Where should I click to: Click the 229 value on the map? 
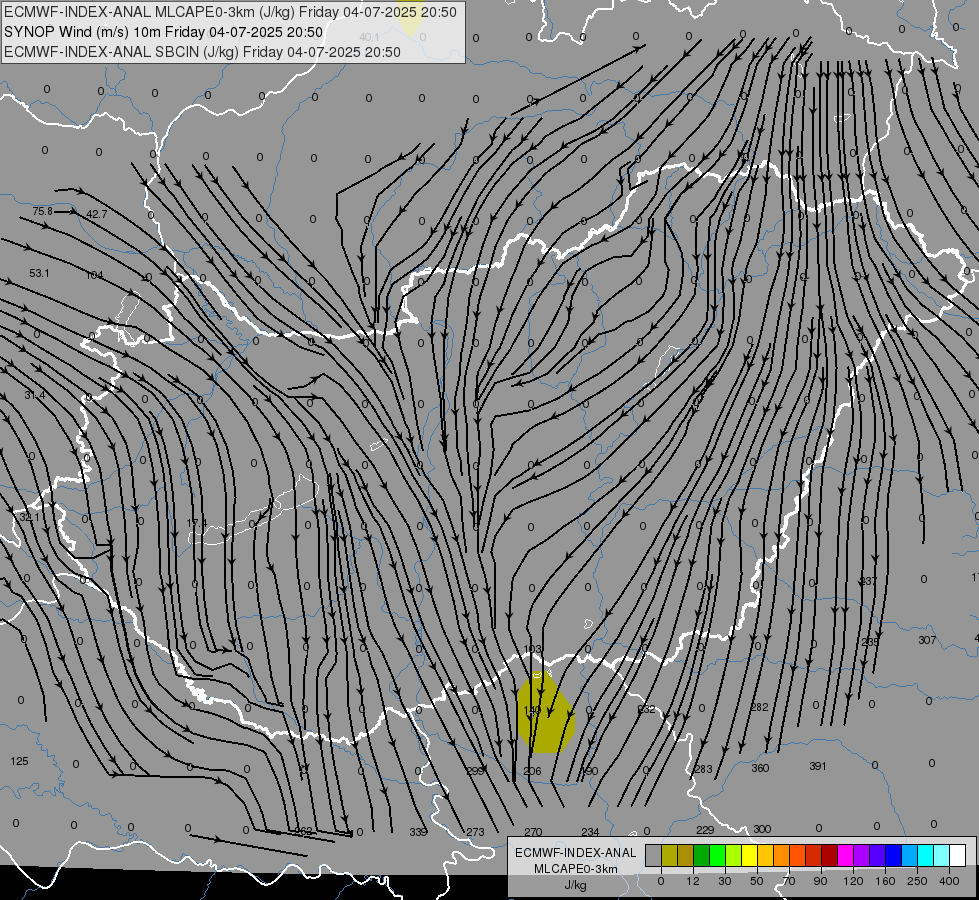pyautogui.click(x=705, y=829)
